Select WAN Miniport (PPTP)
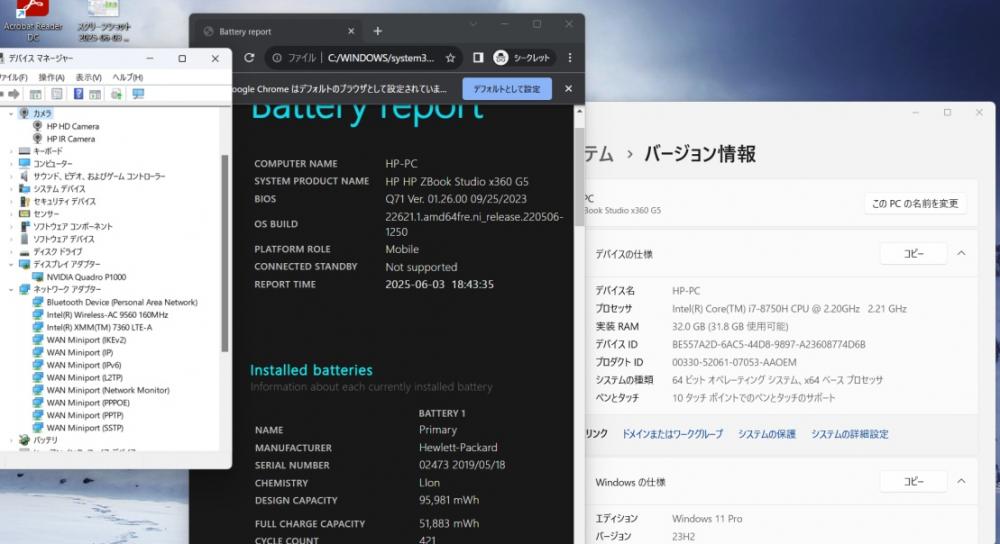 [85, 415]
